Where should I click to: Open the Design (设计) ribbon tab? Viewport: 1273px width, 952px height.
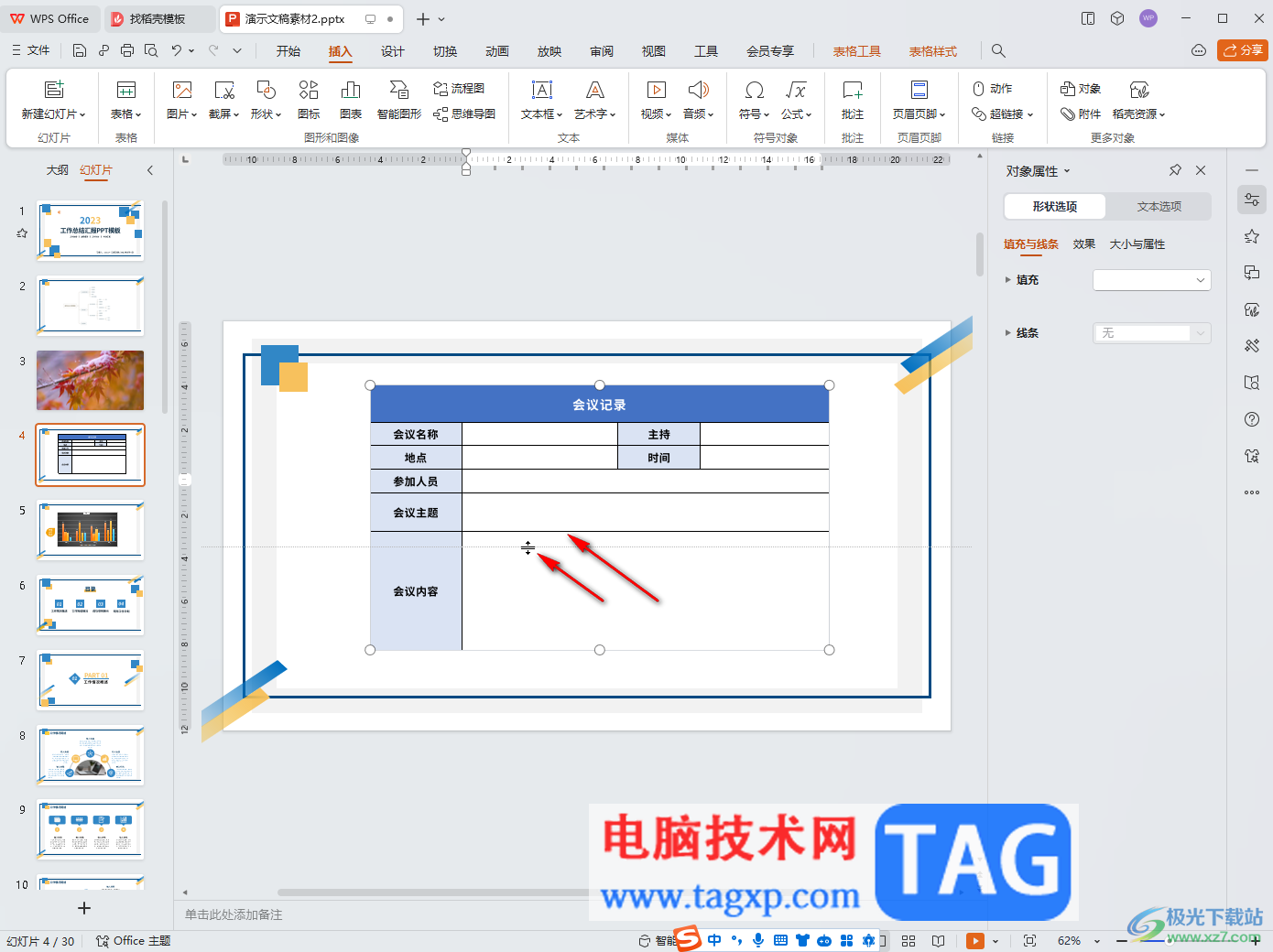click(x=393, y=51)
